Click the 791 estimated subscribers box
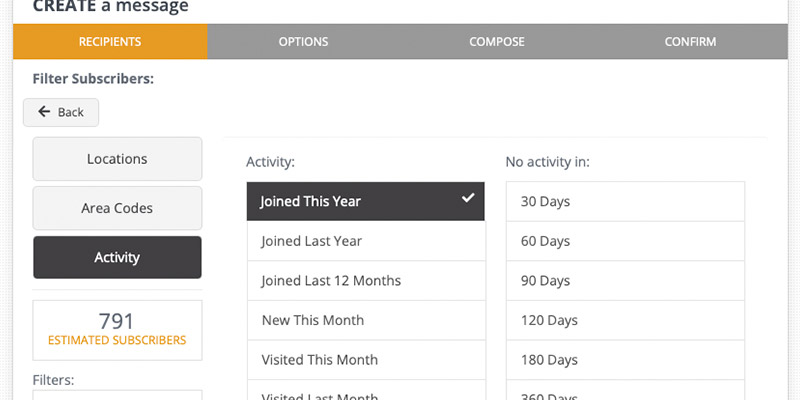Image resolution: width=800 pixels, height=400 pixels. (117, 330)
